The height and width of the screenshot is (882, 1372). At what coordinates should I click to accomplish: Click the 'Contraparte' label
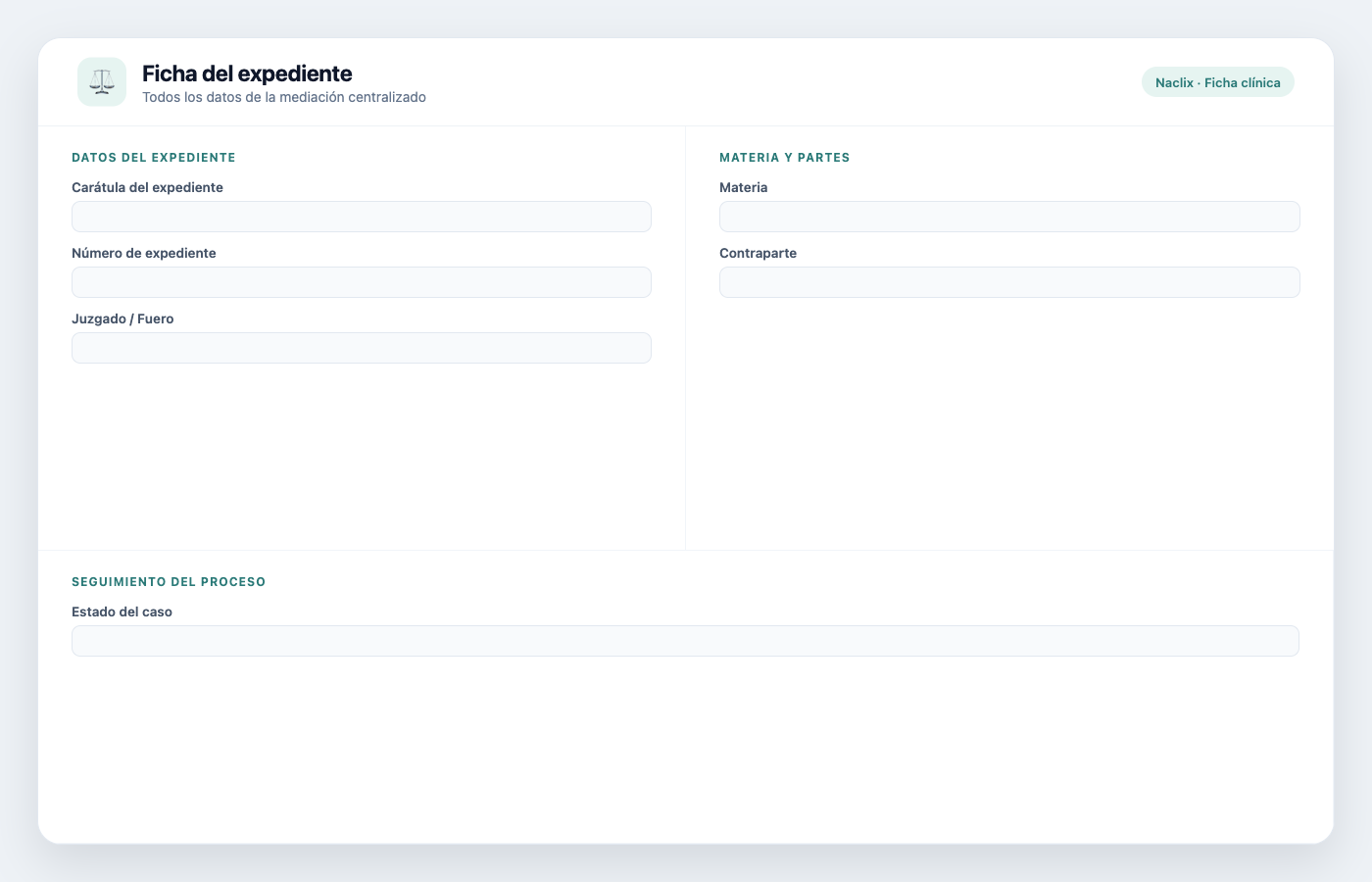pyautogui.click(x=759, y=253)
